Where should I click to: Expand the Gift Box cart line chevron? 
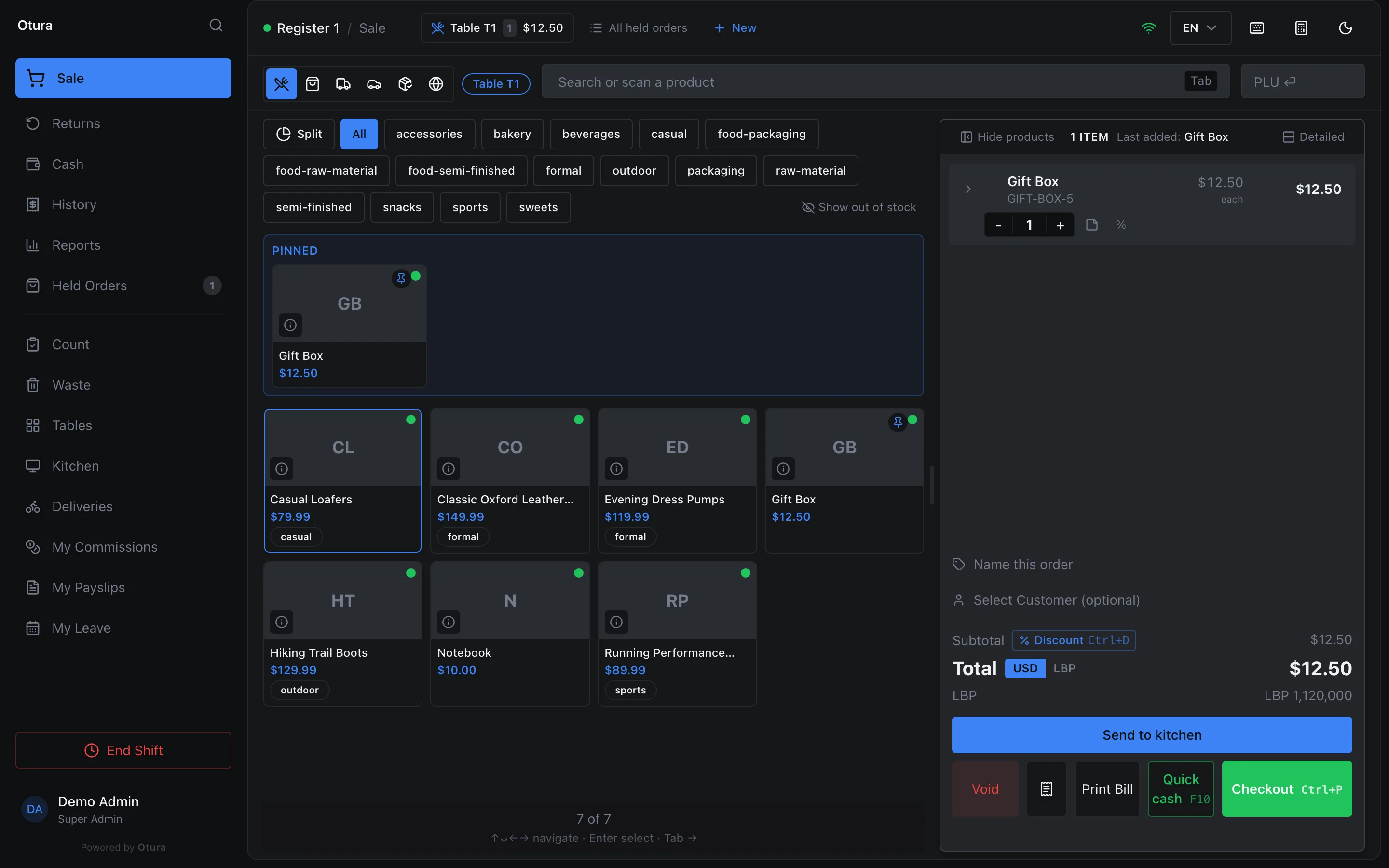coord(968,189)
